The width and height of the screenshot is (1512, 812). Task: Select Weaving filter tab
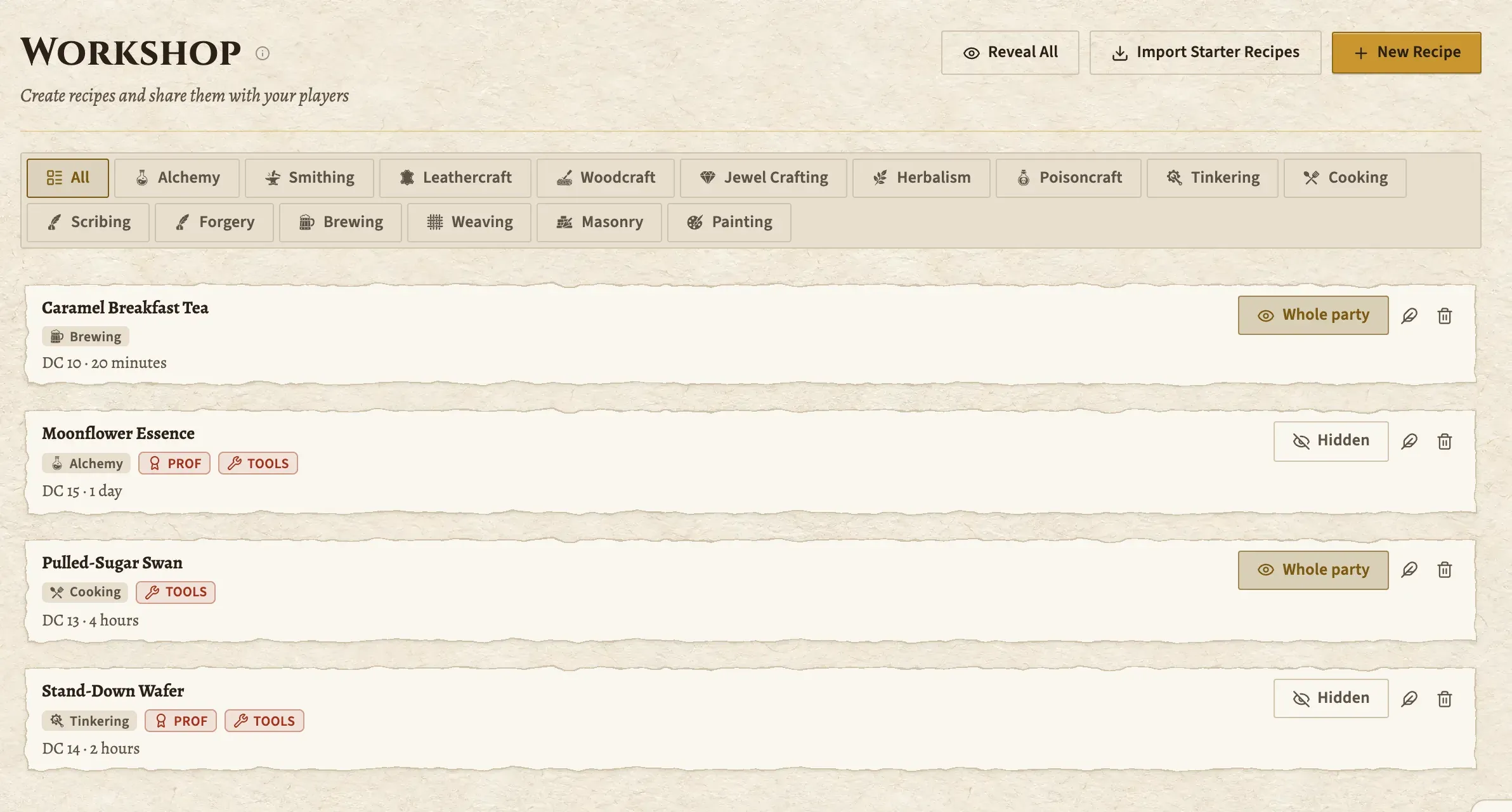[x=469, y=222]
